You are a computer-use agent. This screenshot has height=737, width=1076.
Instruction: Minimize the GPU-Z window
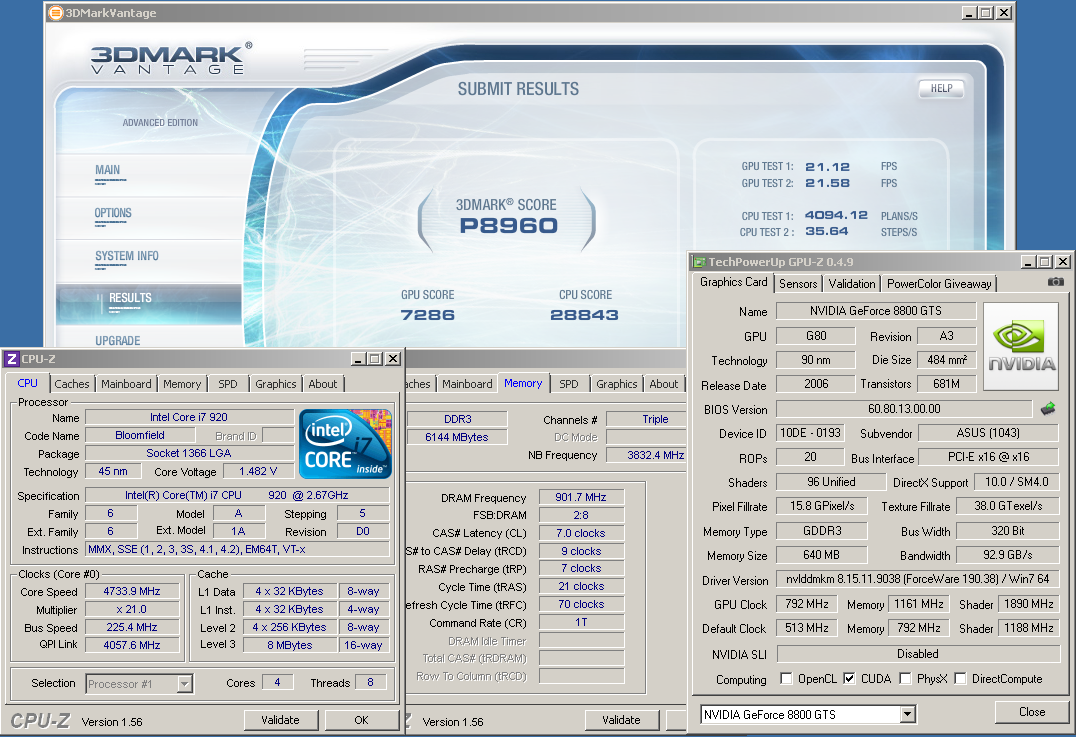(x=1028, y=261)
